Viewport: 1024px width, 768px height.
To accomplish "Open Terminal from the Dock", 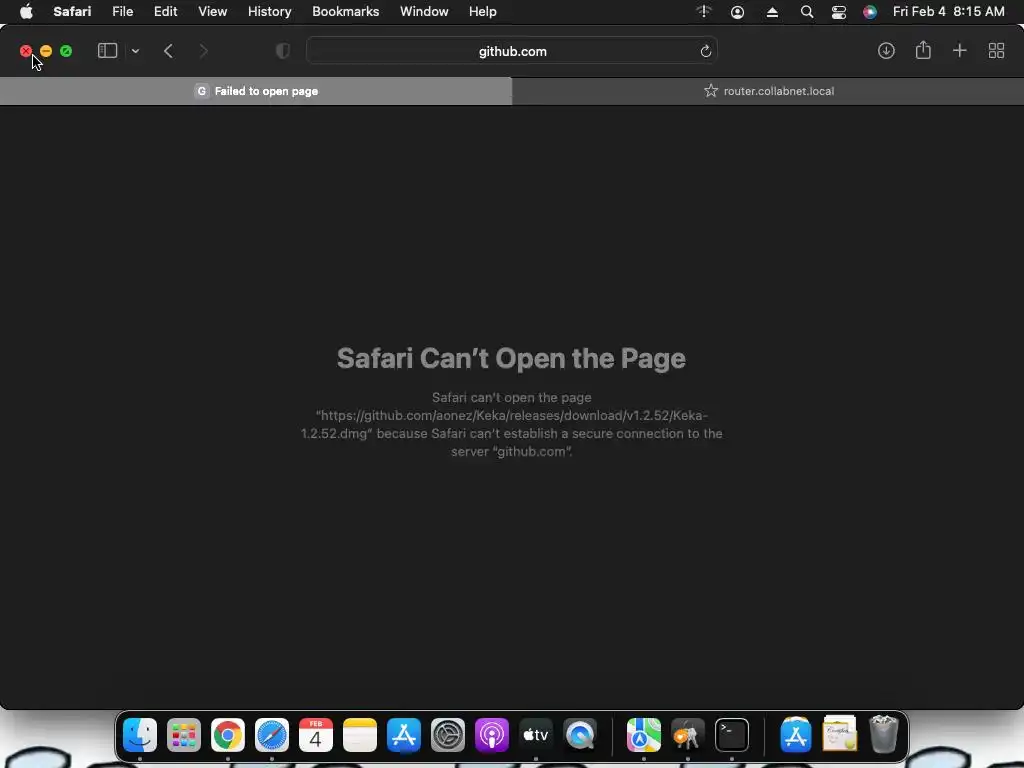I will (x=731, y=735).
